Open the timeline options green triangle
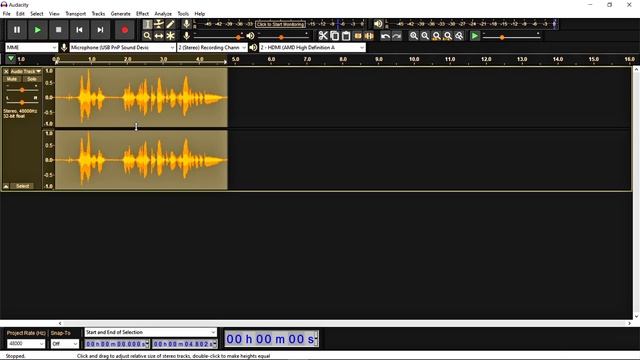This screenshot has width=640, height=360. (11, 59)
